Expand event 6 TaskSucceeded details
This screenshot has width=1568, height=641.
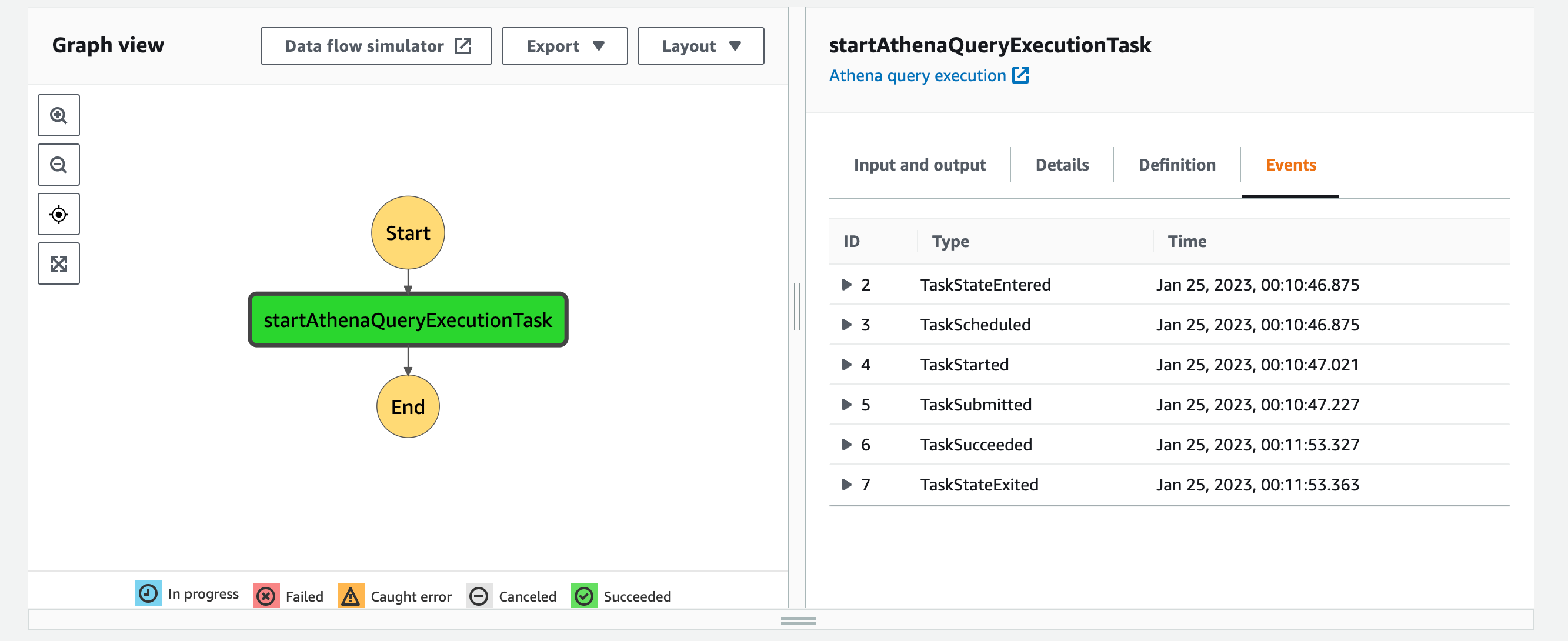click(846, 445)
